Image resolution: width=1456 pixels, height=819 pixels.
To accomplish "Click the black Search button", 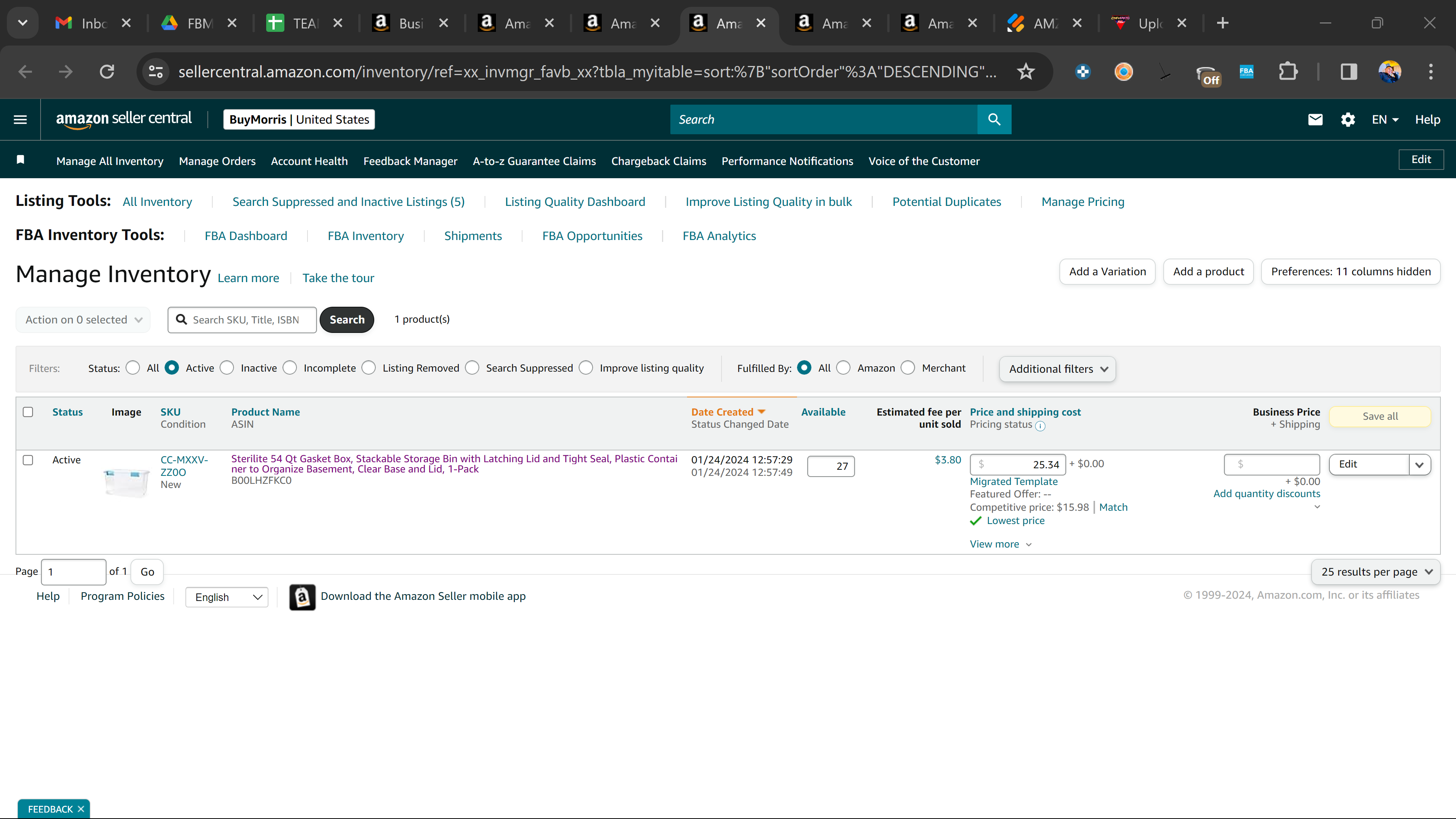I will (347, 320).
